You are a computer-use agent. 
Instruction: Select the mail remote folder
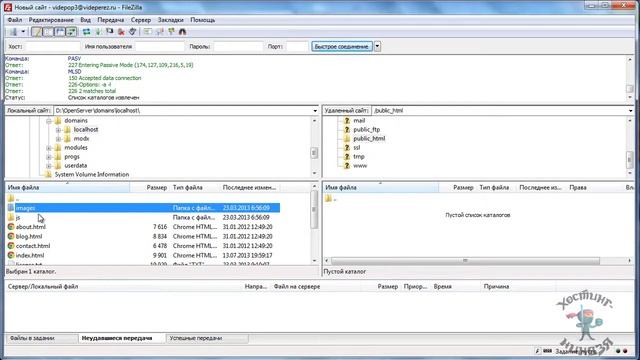[359, 120]
